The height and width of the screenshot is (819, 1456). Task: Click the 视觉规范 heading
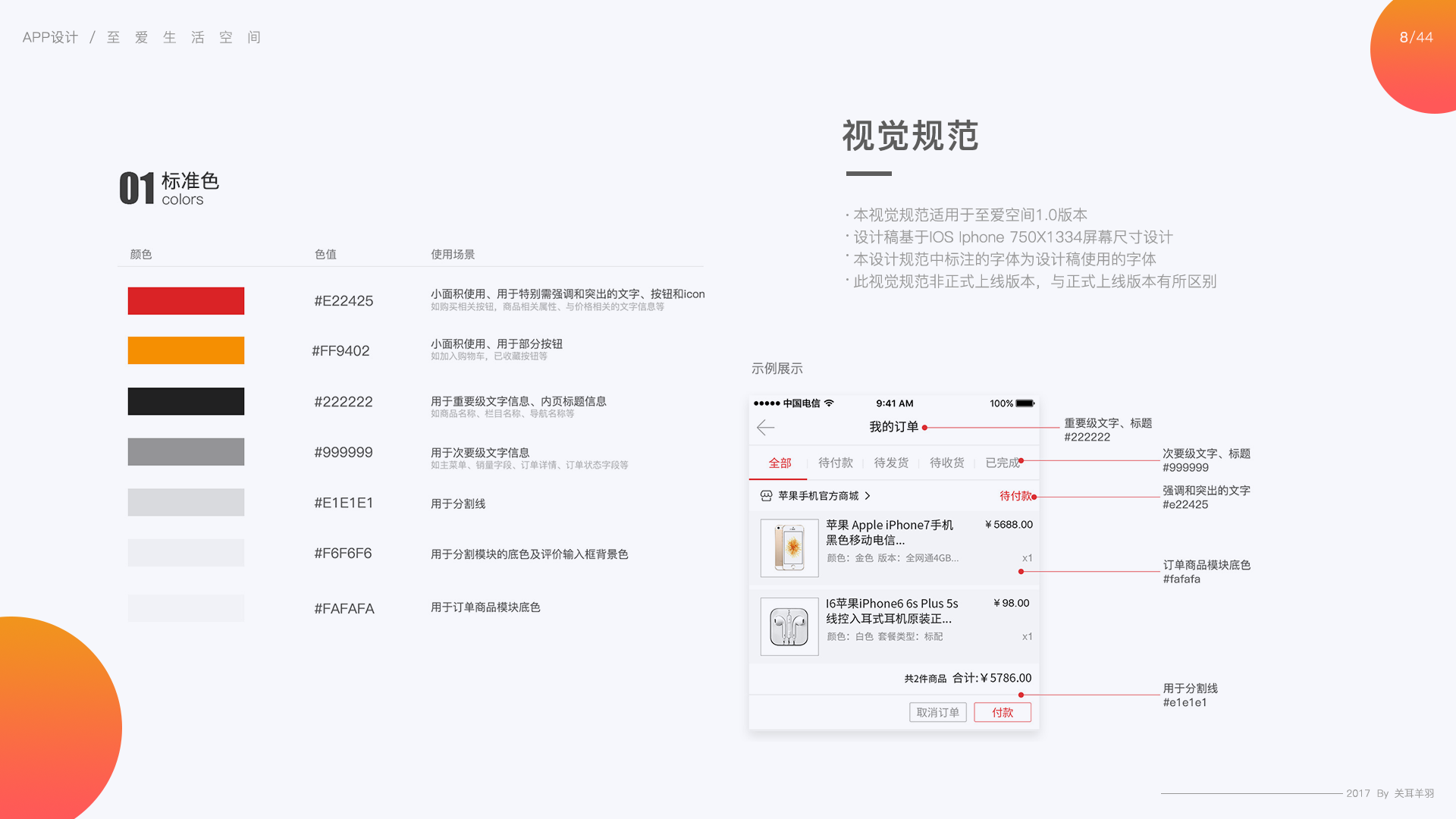click(910, 136)
